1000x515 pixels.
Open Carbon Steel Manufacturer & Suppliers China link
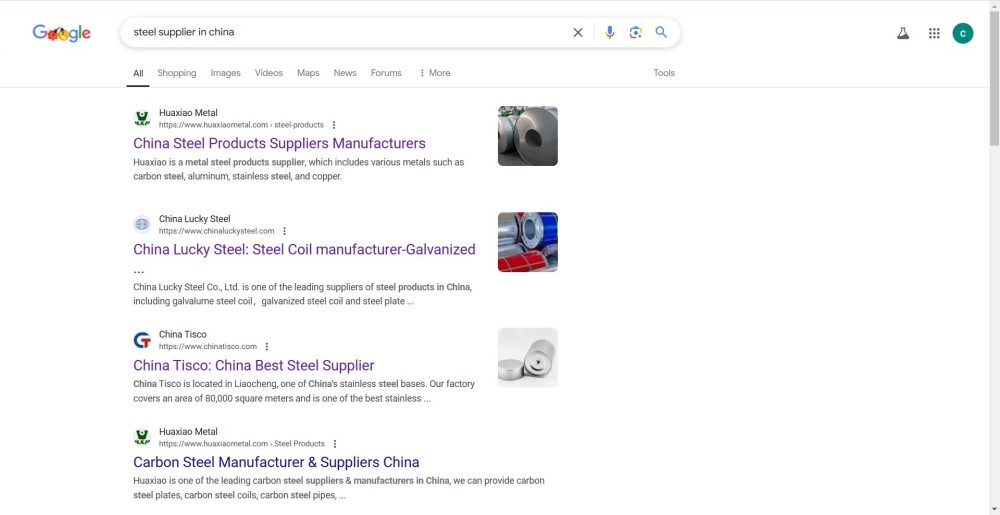coord(276,462)
